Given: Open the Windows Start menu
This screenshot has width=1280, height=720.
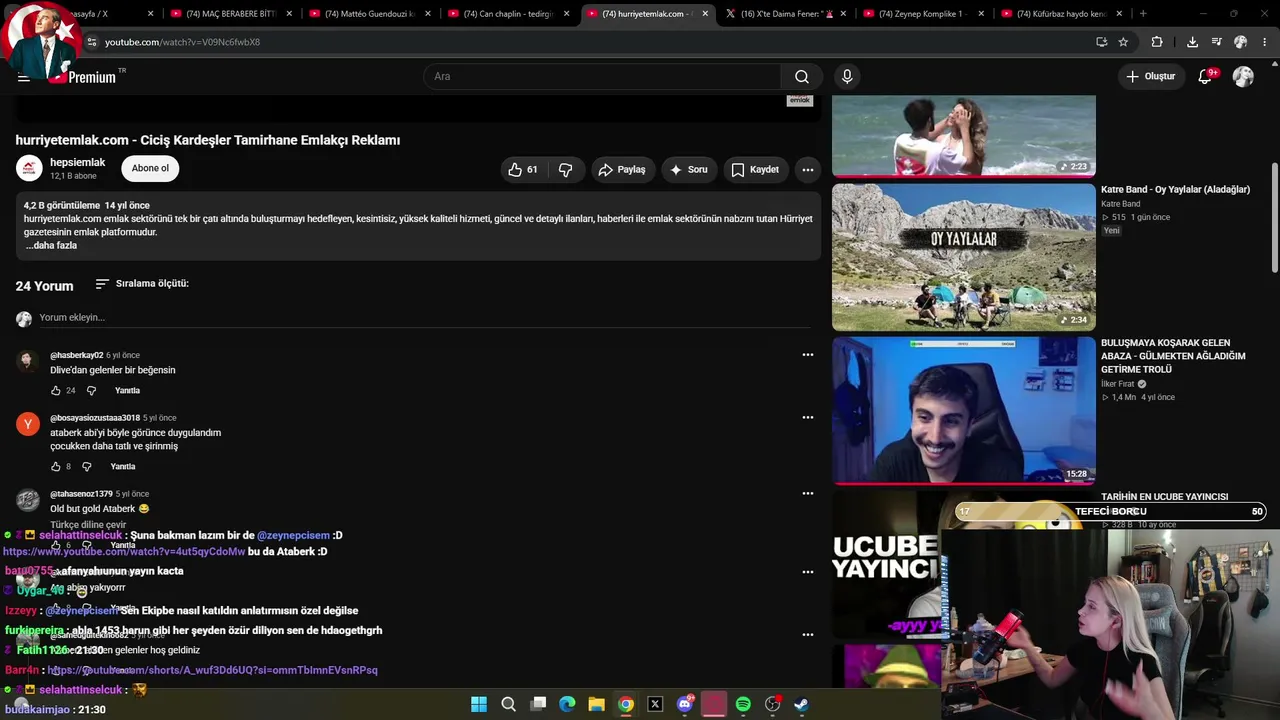Looking at the screenshot, I should coord(479,704).
